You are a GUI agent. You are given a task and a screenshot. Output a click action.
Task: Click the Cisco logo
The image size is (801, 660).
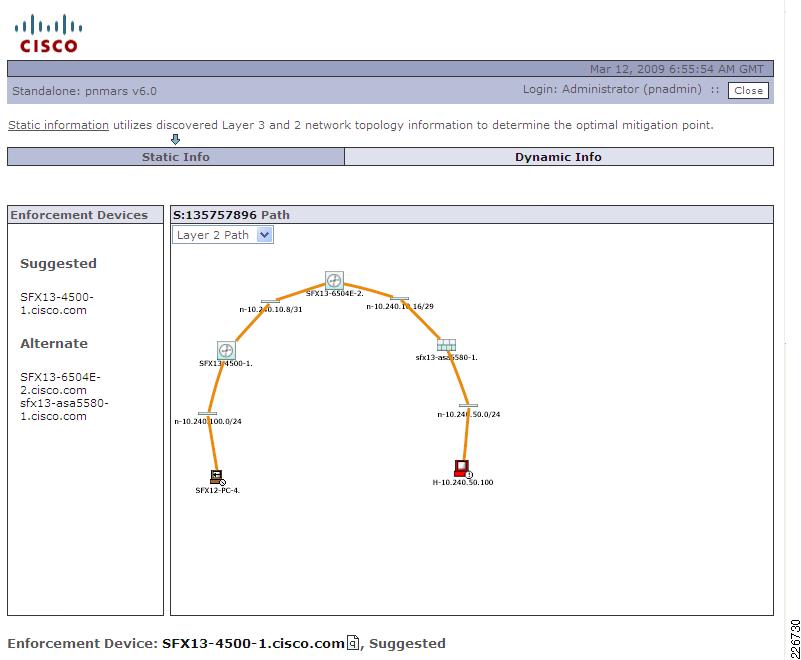tap(49, 34)
